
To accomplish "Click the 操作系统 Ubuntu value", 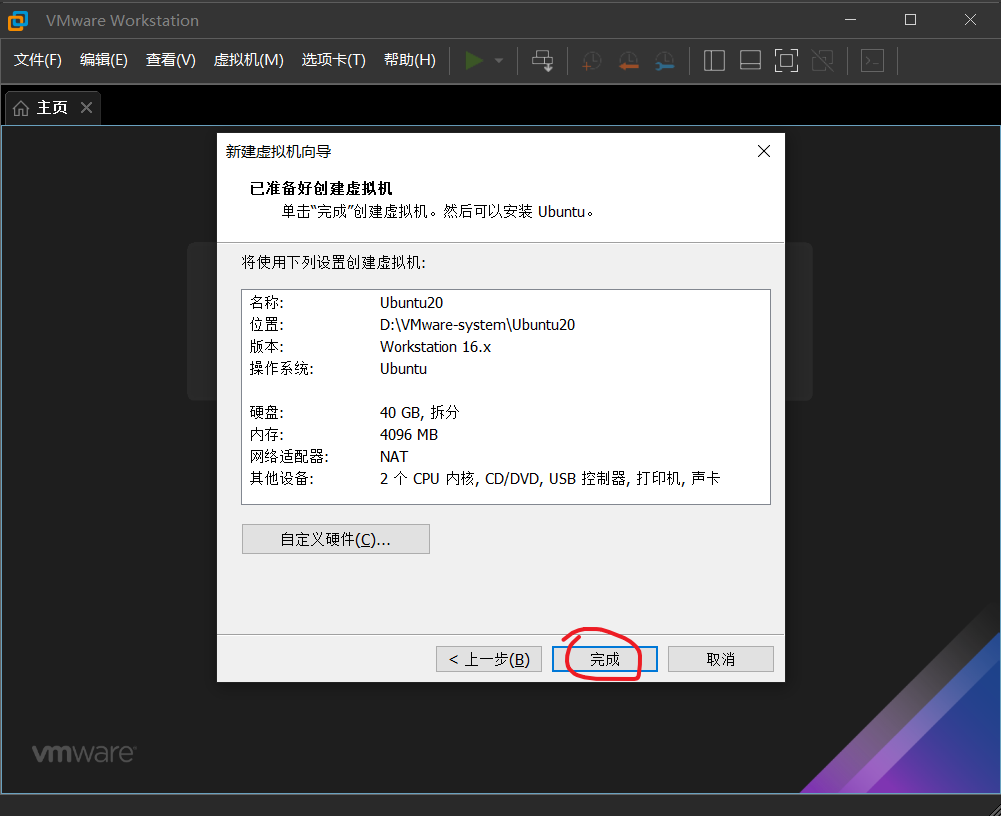I will (403, 368).
